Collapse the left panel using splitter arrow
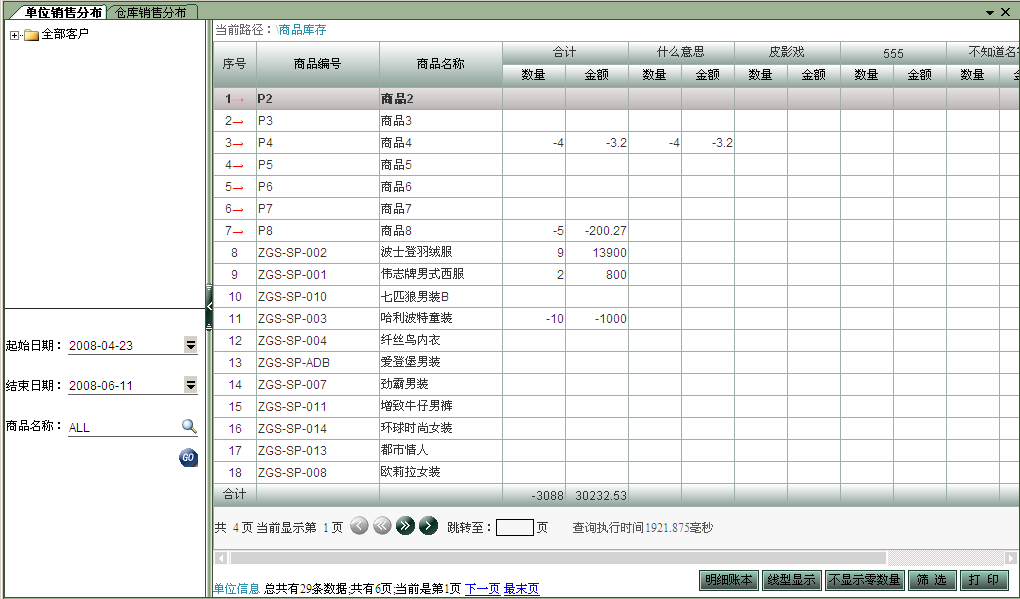Image resolution: width=1020 pixels, height=599 pixels. click(x=209, y=306)
